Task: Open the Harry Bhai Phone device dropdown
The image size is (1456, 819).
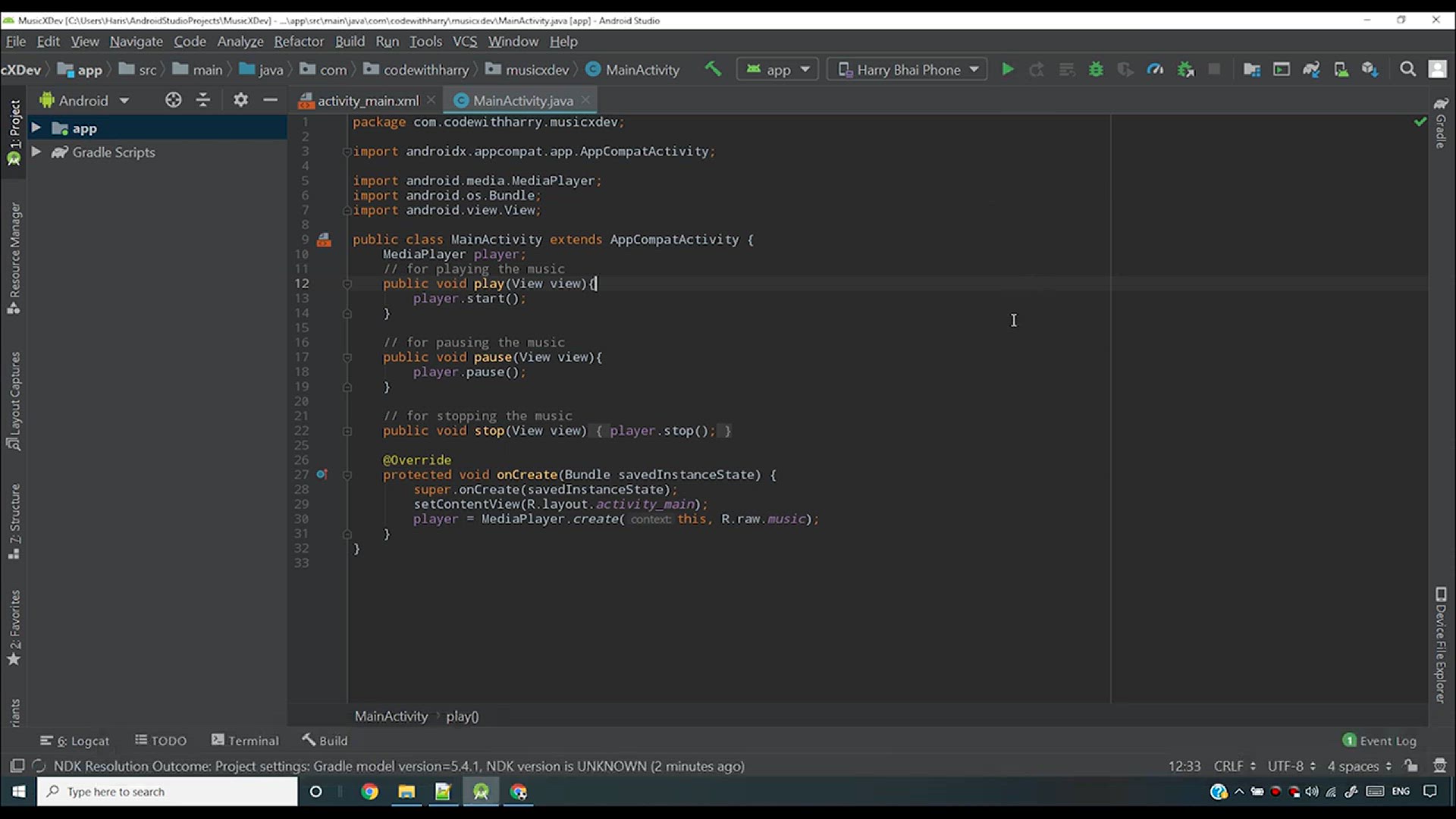Action: pos(908,70)
